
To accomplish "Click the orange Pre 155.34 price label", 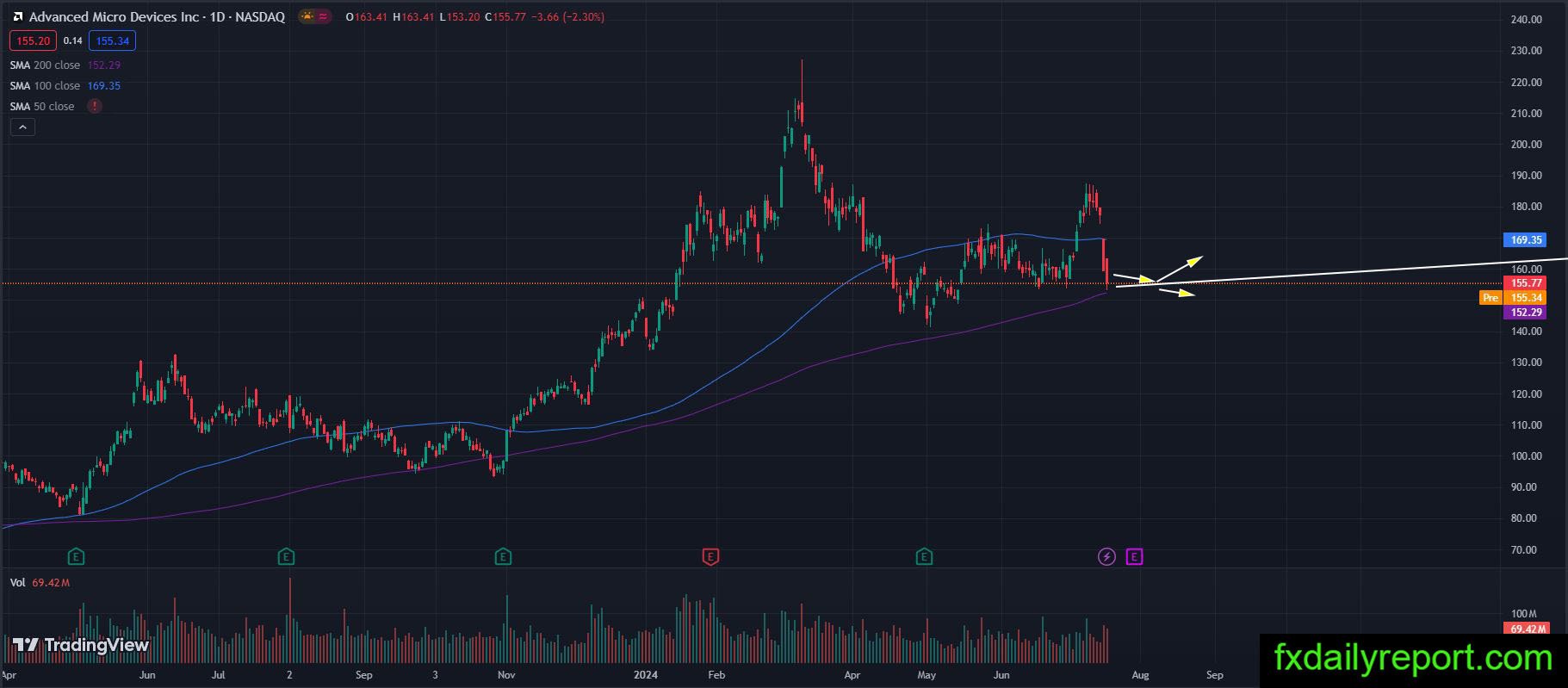I will point(1512,298).
